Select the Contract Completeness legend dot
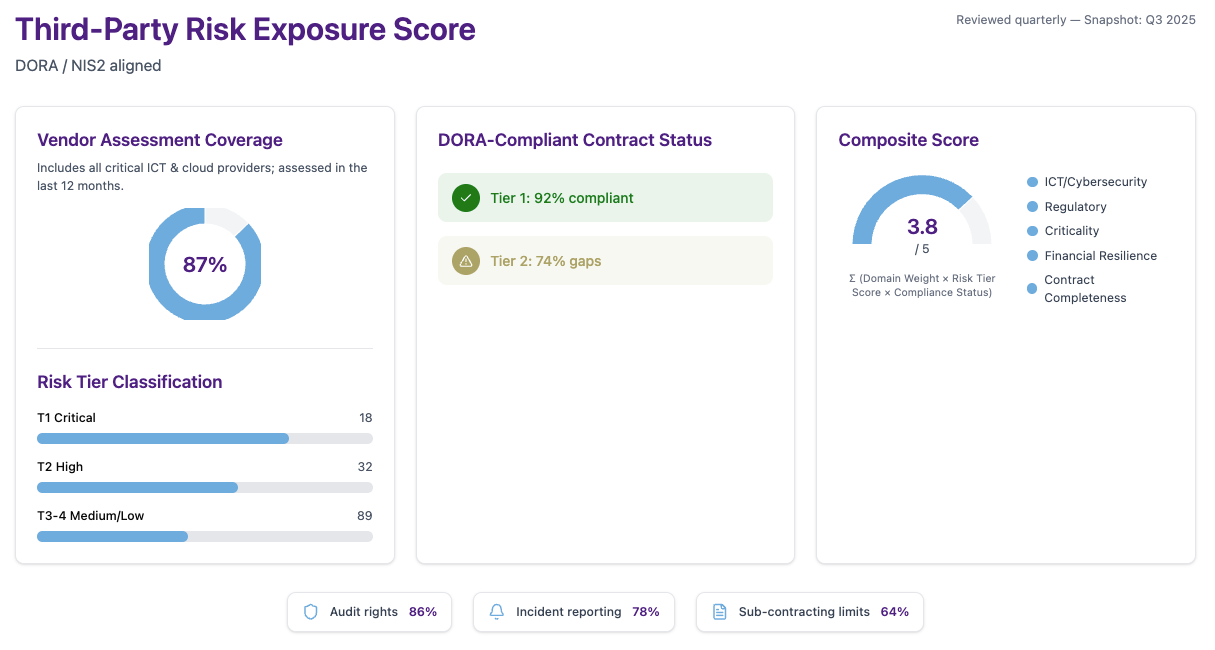 (1032, 289)
